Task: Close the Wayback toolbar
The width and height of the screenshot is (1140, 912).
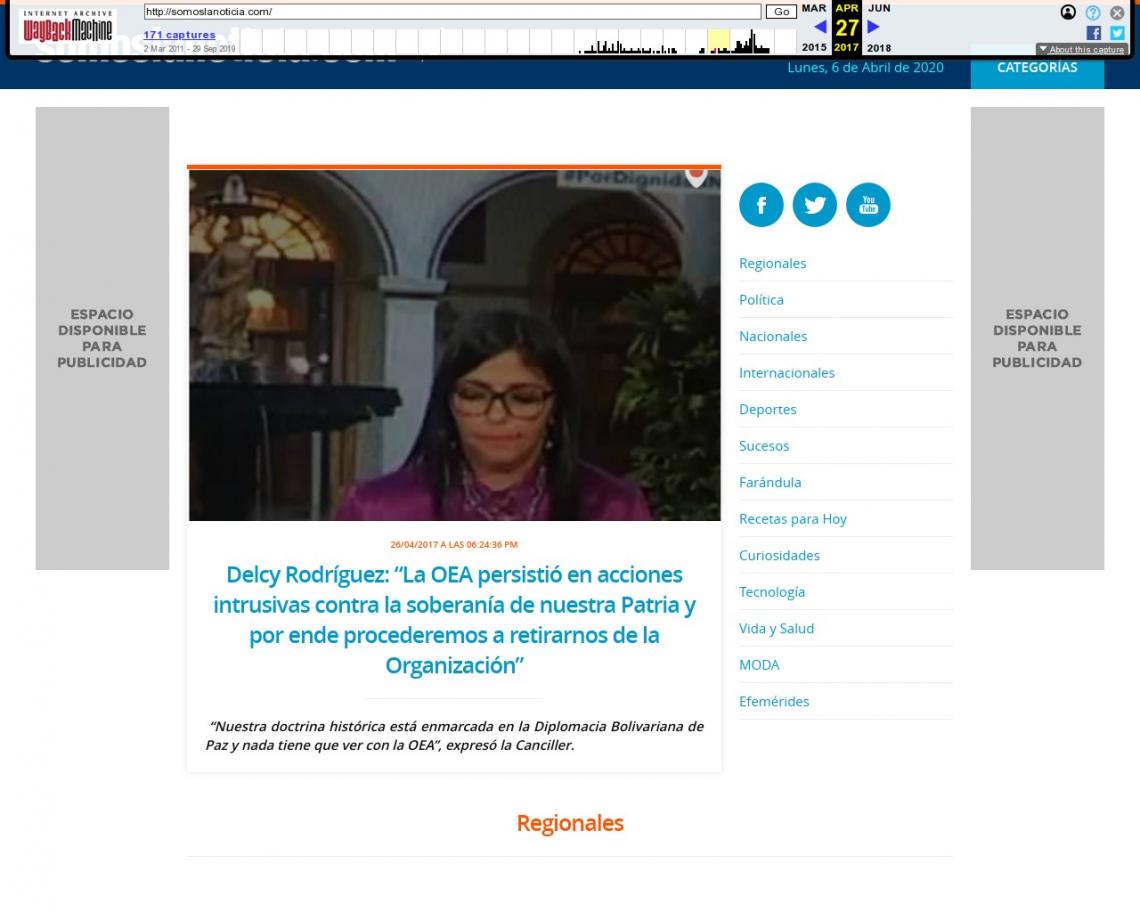Action: (1117, 12)
